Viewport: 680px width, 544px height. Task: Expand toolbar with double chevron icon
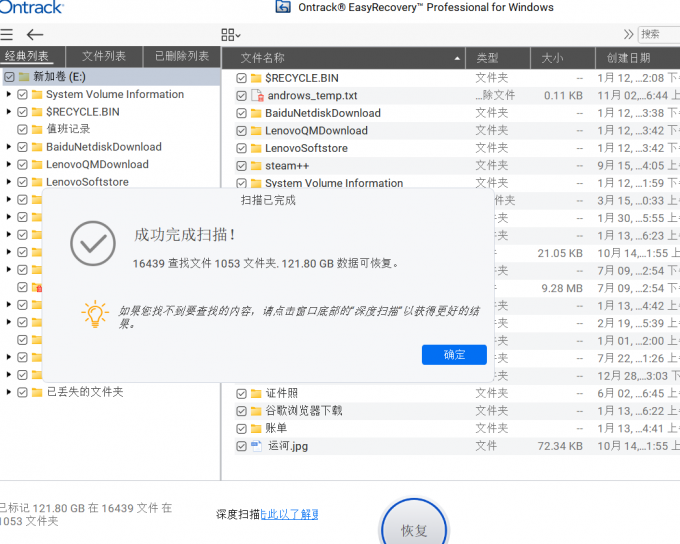628,34
